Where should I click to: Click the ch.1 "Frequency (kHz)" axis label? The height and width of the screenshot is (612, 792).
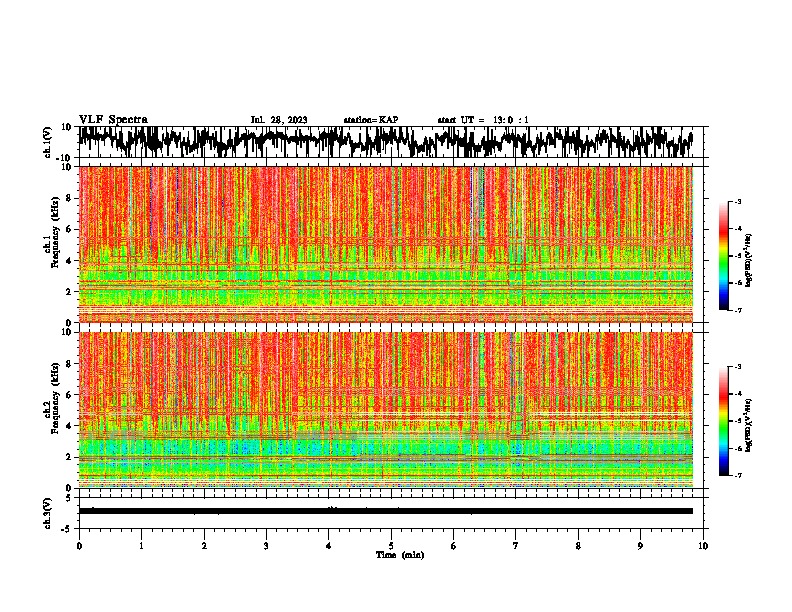(54, 232)
